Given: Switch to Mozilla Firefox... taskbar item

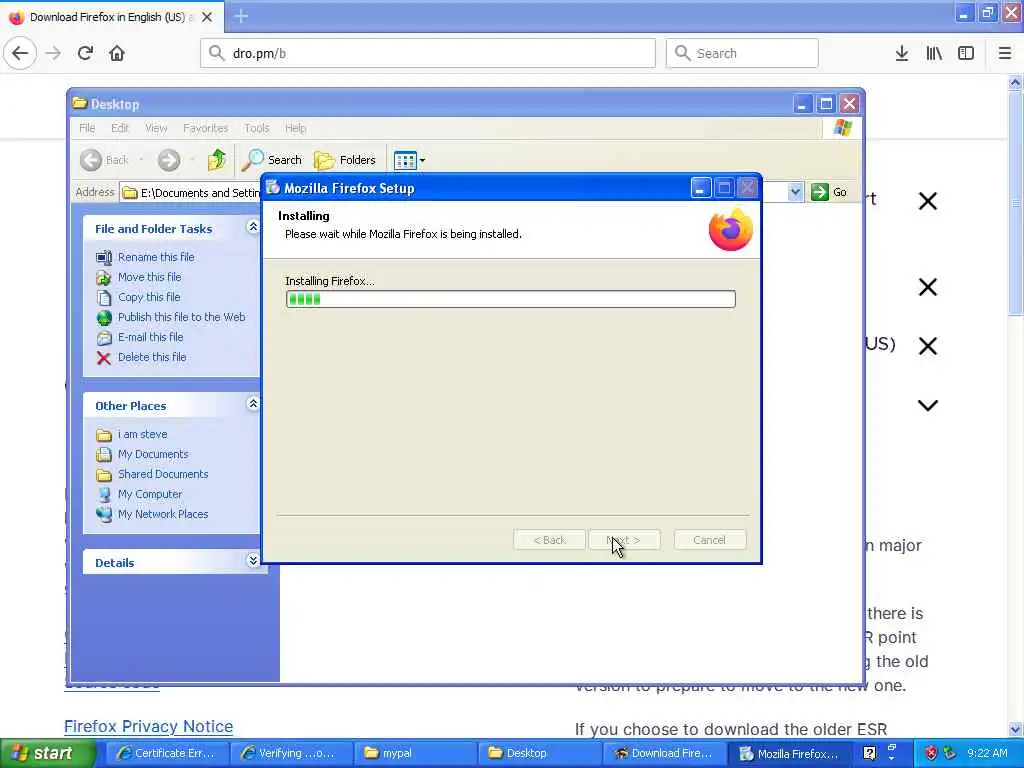Looking at the screenshot, I should pos(790,754).
